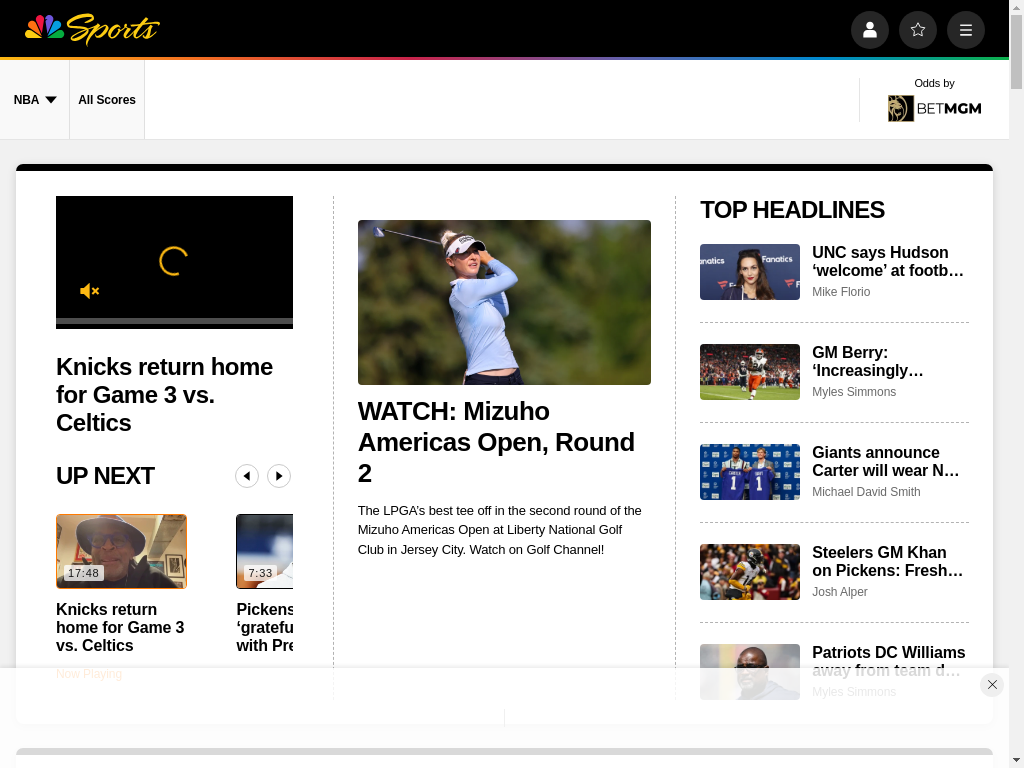
Task: Go to next Up Next video
Action: tap(279, 476)
